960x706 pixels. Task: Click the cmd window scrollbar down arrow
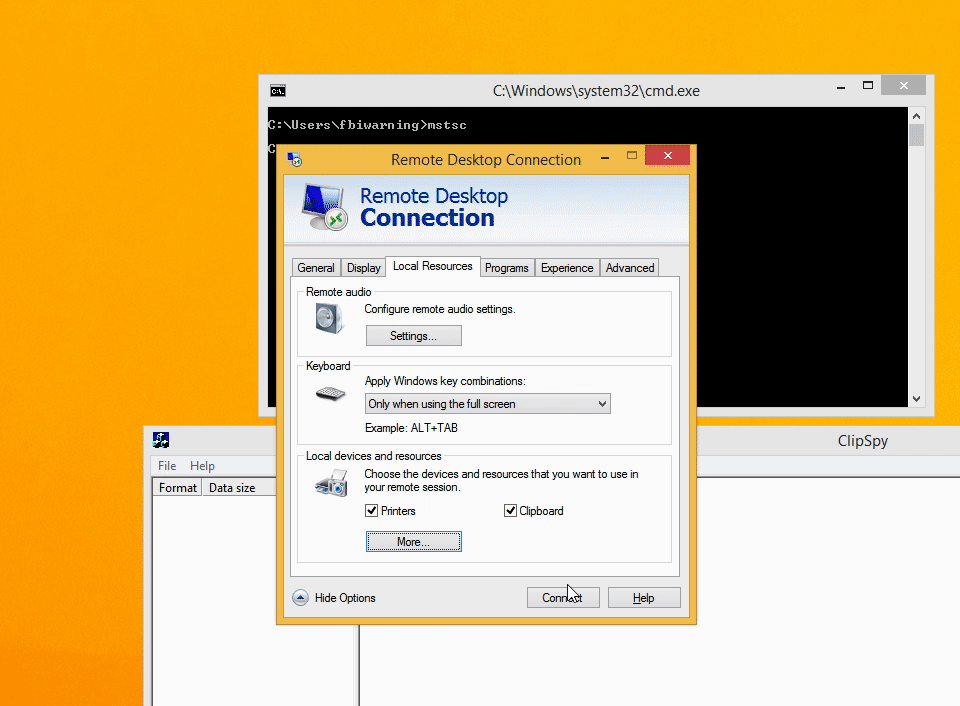click(x=916, y=399)
